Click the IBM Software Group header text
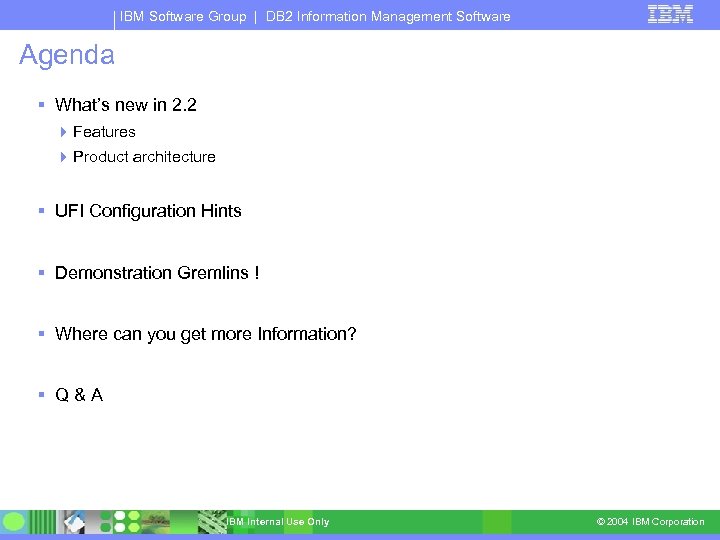Image resolution: width=720 pixels, height=540 pixels. pos(183,17)
